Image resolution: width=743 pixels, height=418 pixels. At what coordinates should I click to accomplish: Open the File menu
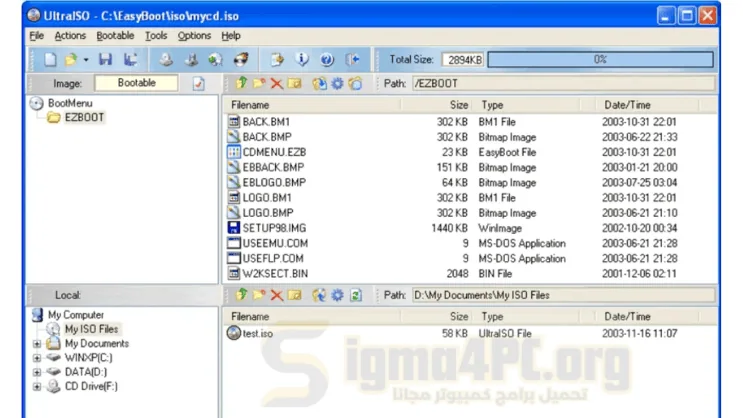pyautogui.click(x=36, y=36)
